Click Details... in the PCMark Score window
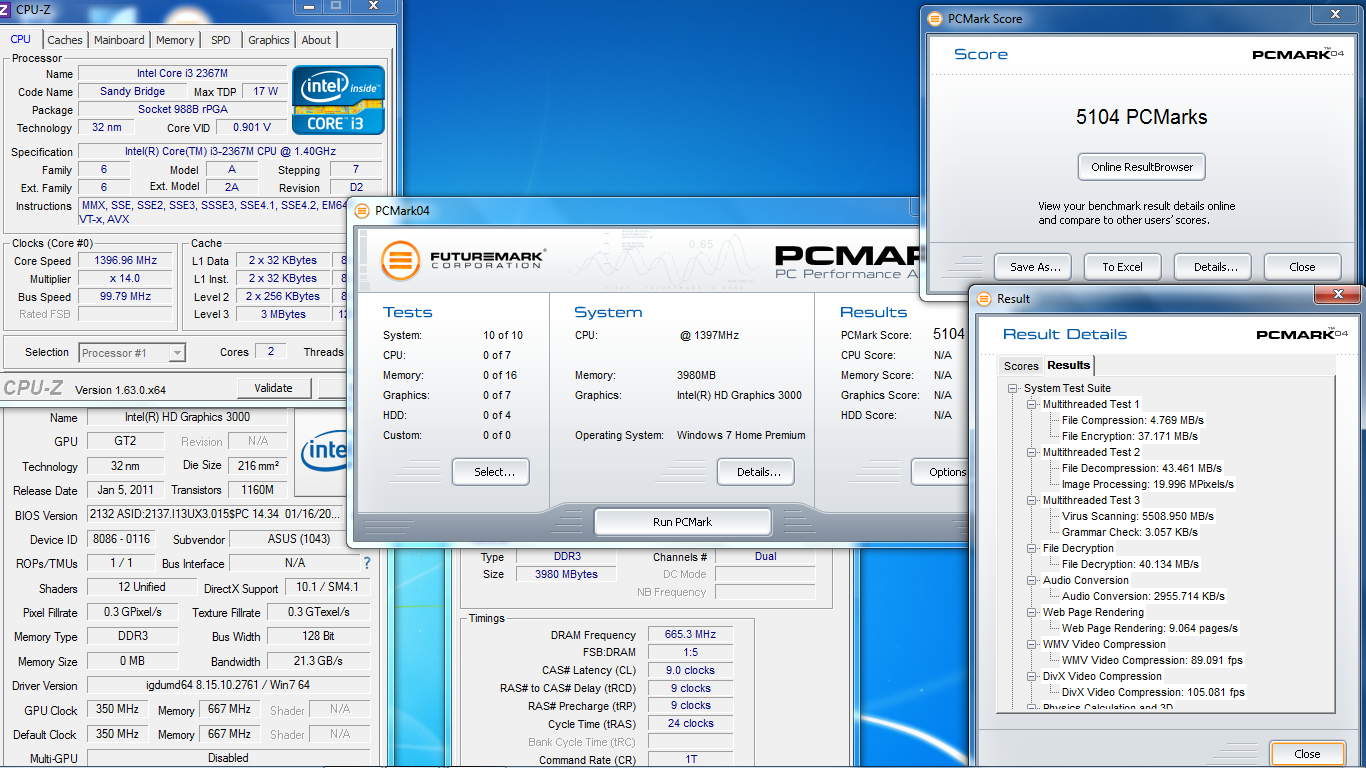This screenshot has width=1366, height=768. coord(1213,267)
